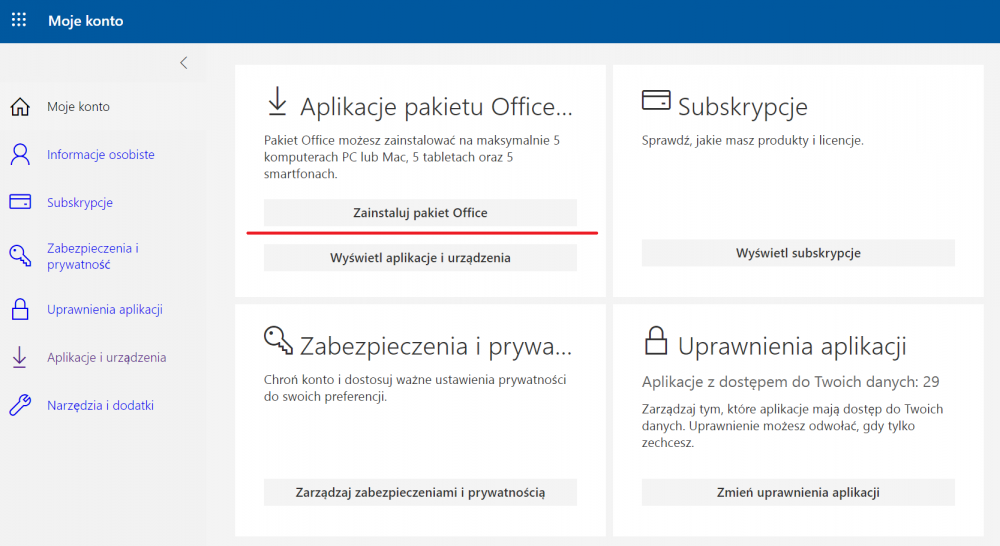Image resolution: width=1000 pixels, height=546 pixels.
Task: Select Moje konto in the sidebar
Action: [78, 107]
